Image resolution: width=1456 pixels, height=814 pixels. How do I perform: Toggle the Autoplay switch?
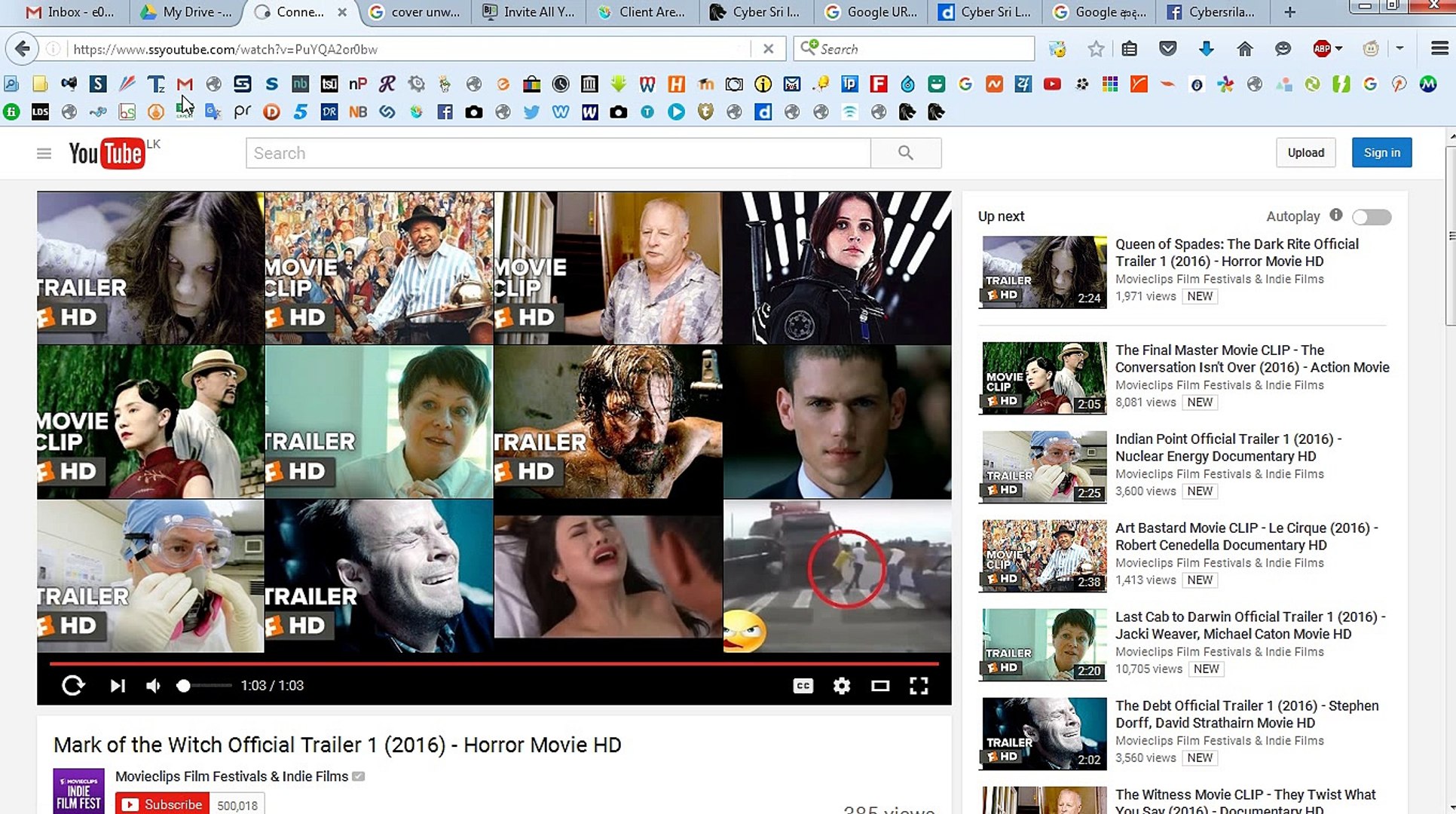1371,217
